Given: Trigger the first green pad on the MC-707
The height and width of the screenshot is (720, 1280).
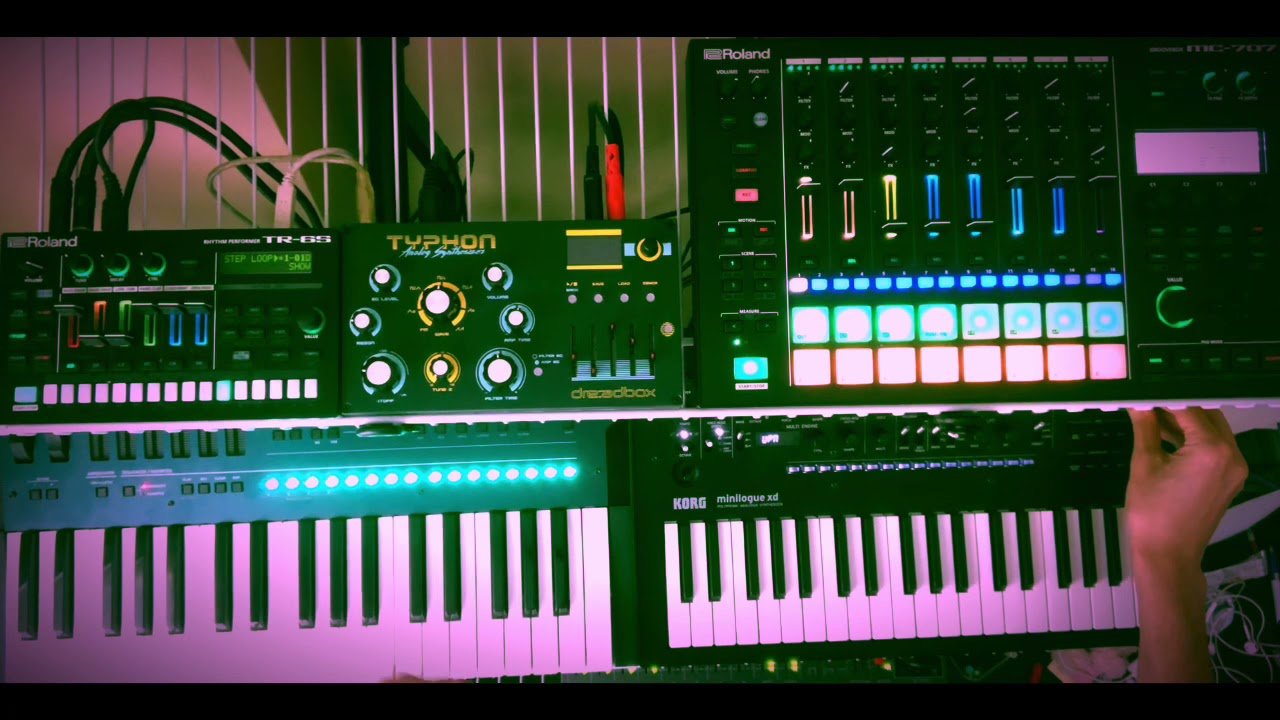Looking at the screenshot, I should tap(810, 323).
